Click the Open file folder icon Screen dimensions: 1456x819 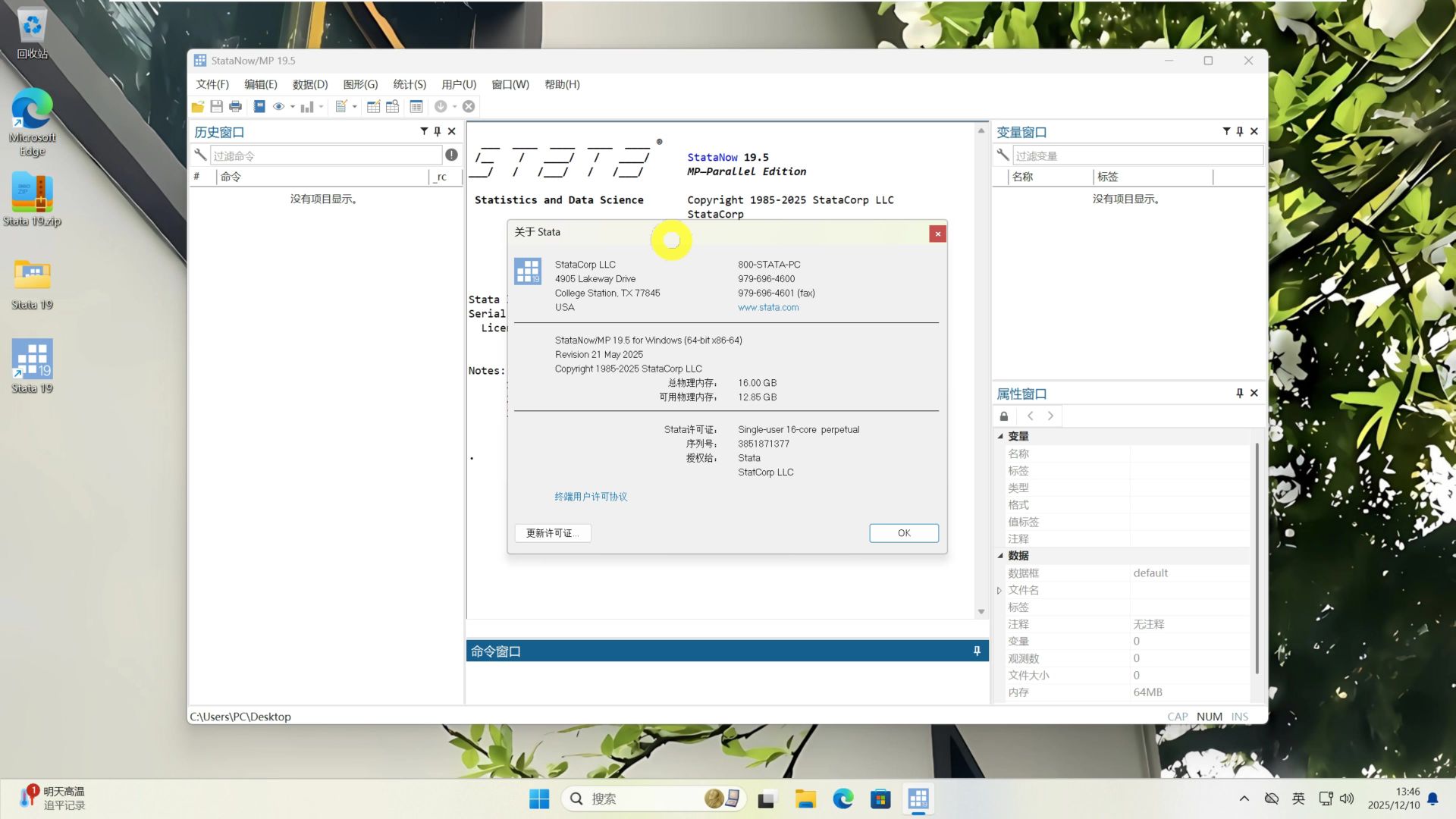[x=198, y=107]
